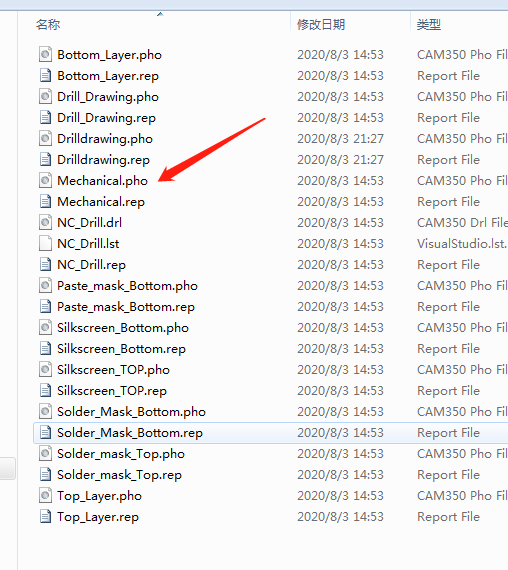Click the Mechanical.rep file name
508x570 pixels.
click(101, 201)
